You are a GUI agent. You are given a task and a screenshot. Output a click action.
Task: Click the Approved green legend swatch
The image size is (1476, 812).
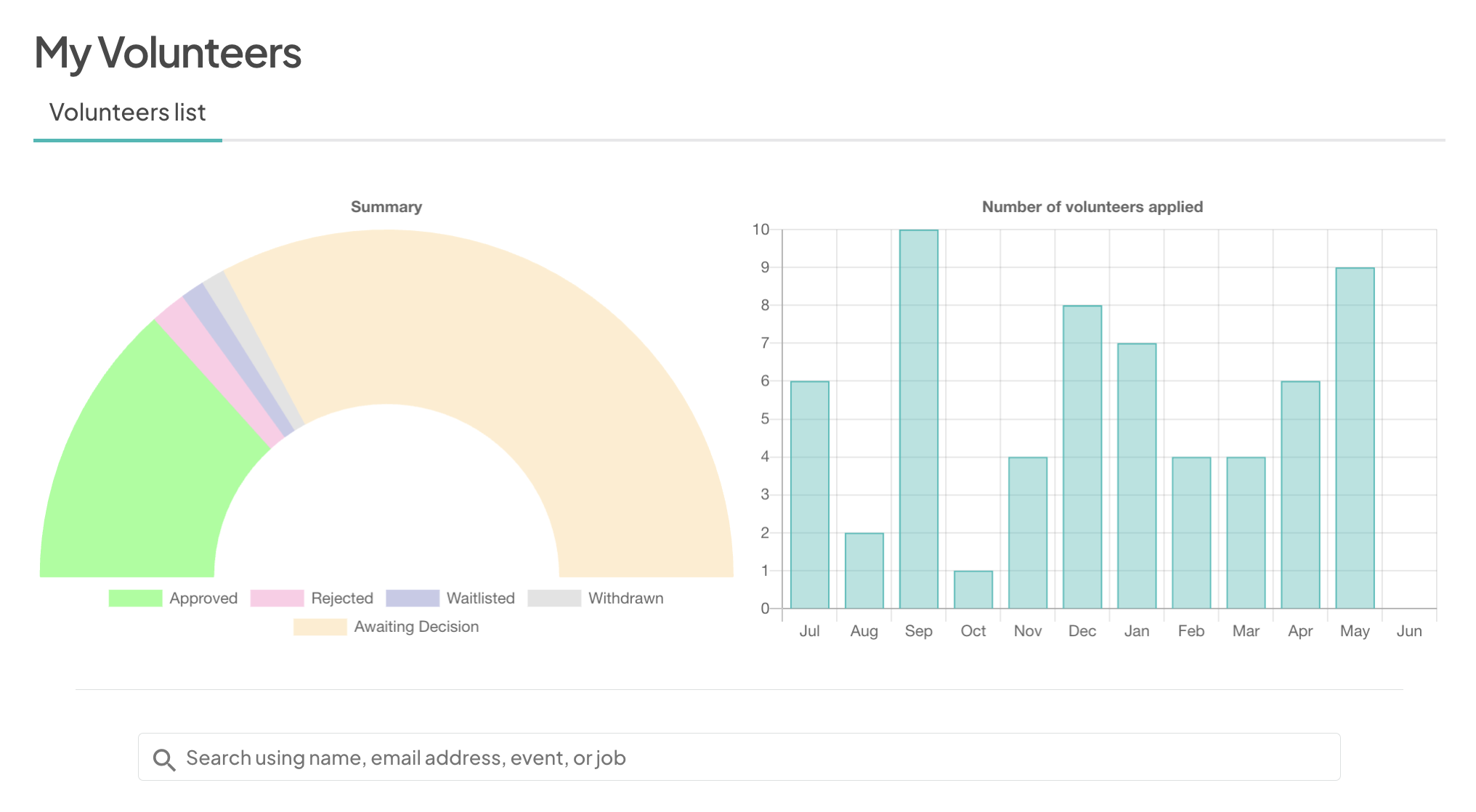[135, 598]
